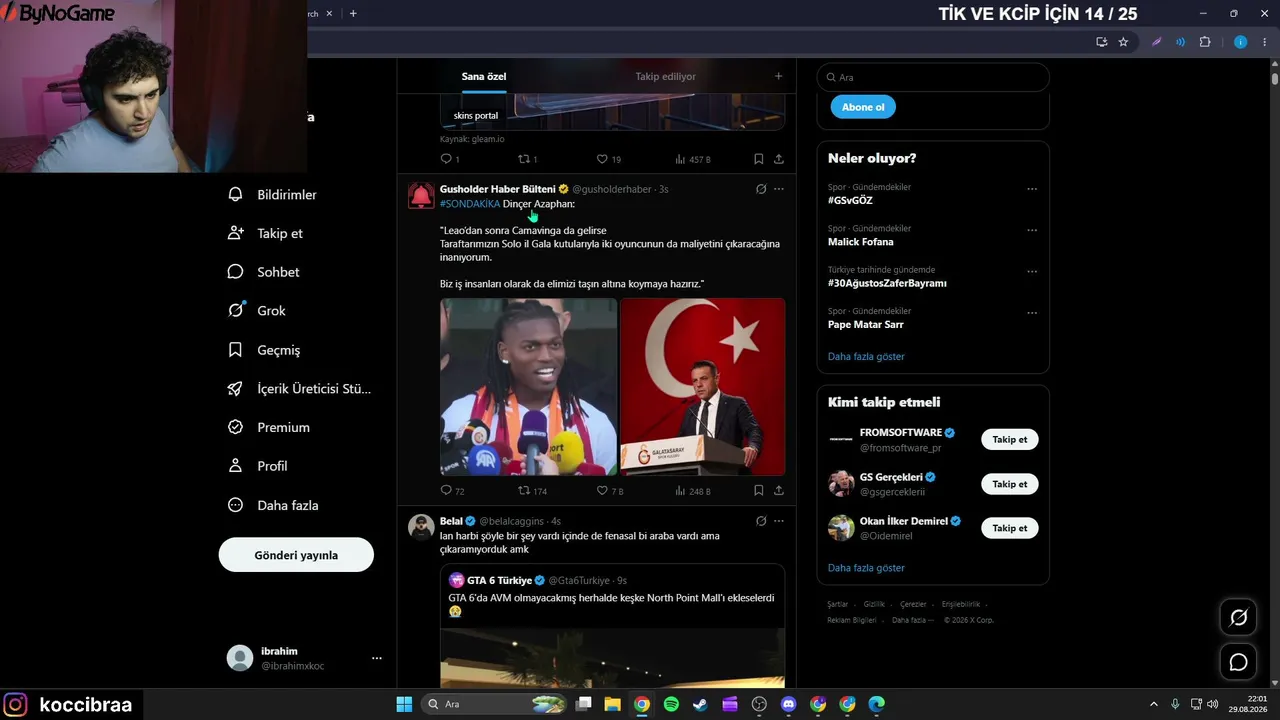Image resolution: width=1280 pixels, height=720 pixels.
Task: Open options for the #GSvGÖZ trend
Action: (1032, 189)
